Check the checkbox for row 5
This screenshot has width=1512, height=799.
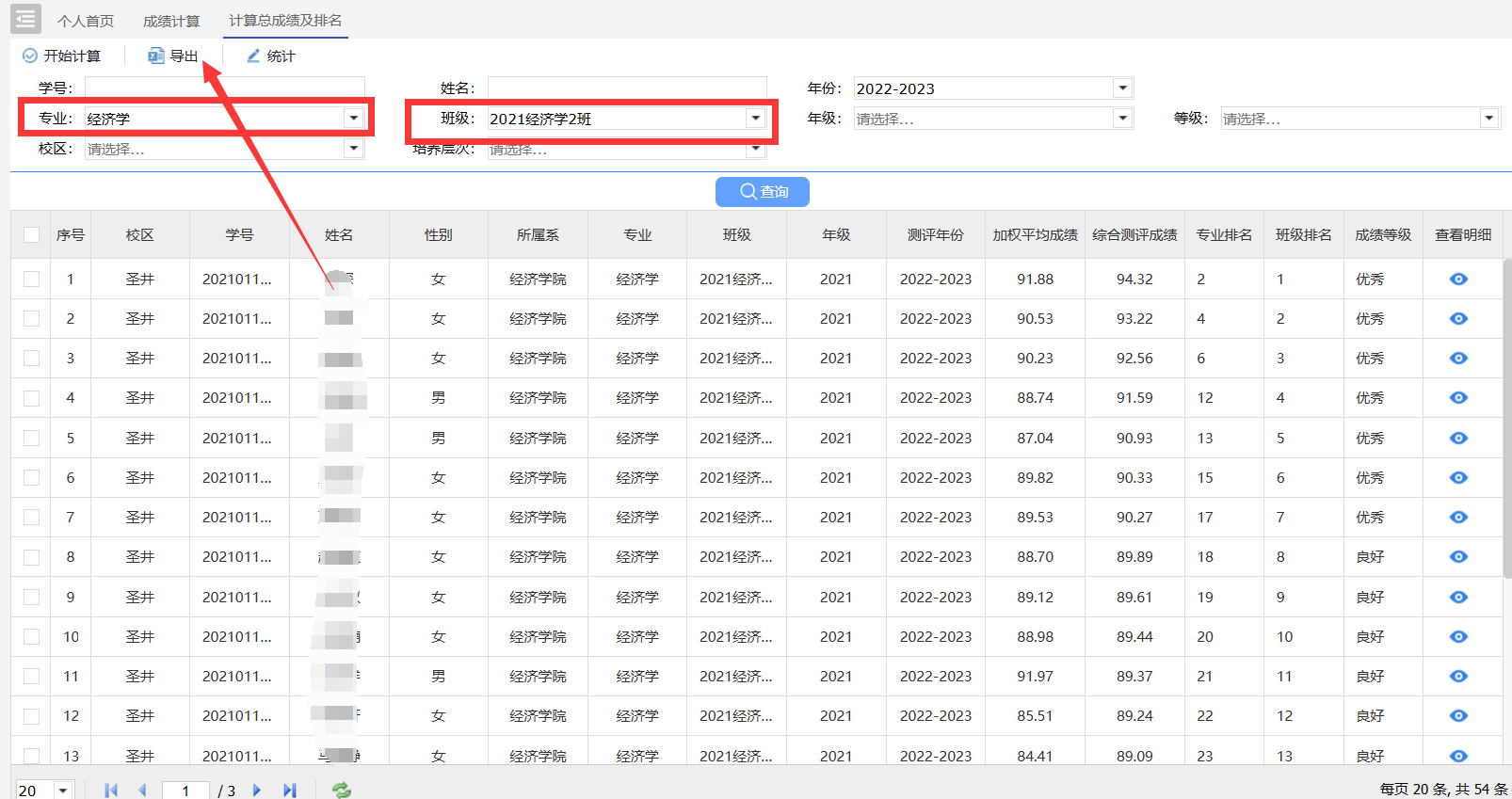click(x=31, y=438)
